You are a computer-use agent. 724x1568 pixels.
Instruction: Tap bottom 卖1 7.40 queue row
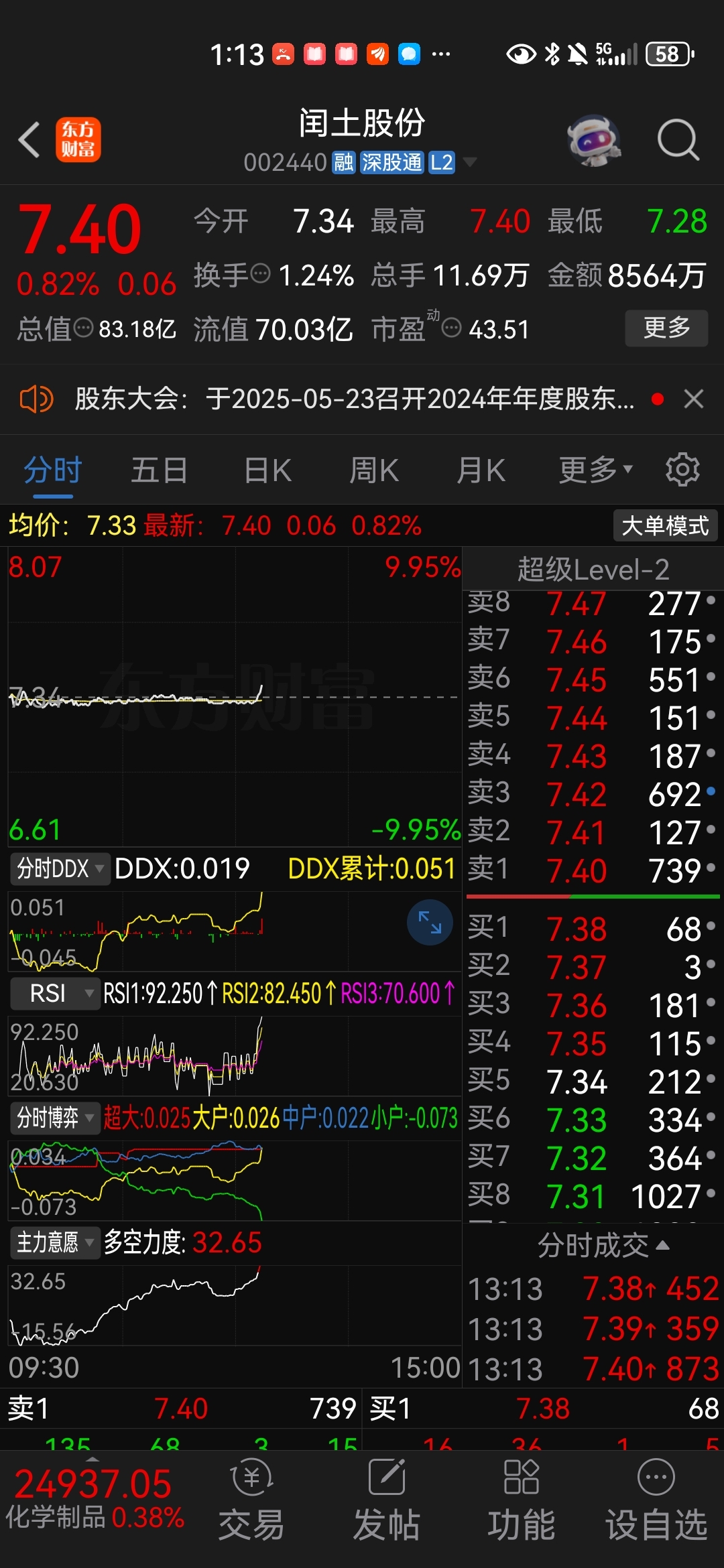pos(181,1408)
